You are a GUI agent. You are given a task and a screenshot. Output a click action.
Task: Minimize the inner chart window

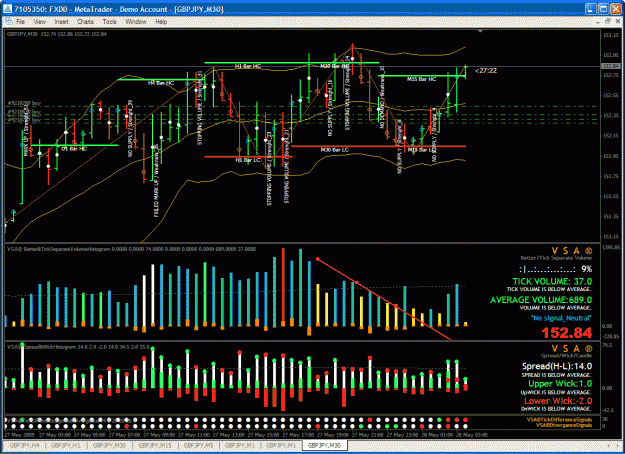click(x=597, y=22)
